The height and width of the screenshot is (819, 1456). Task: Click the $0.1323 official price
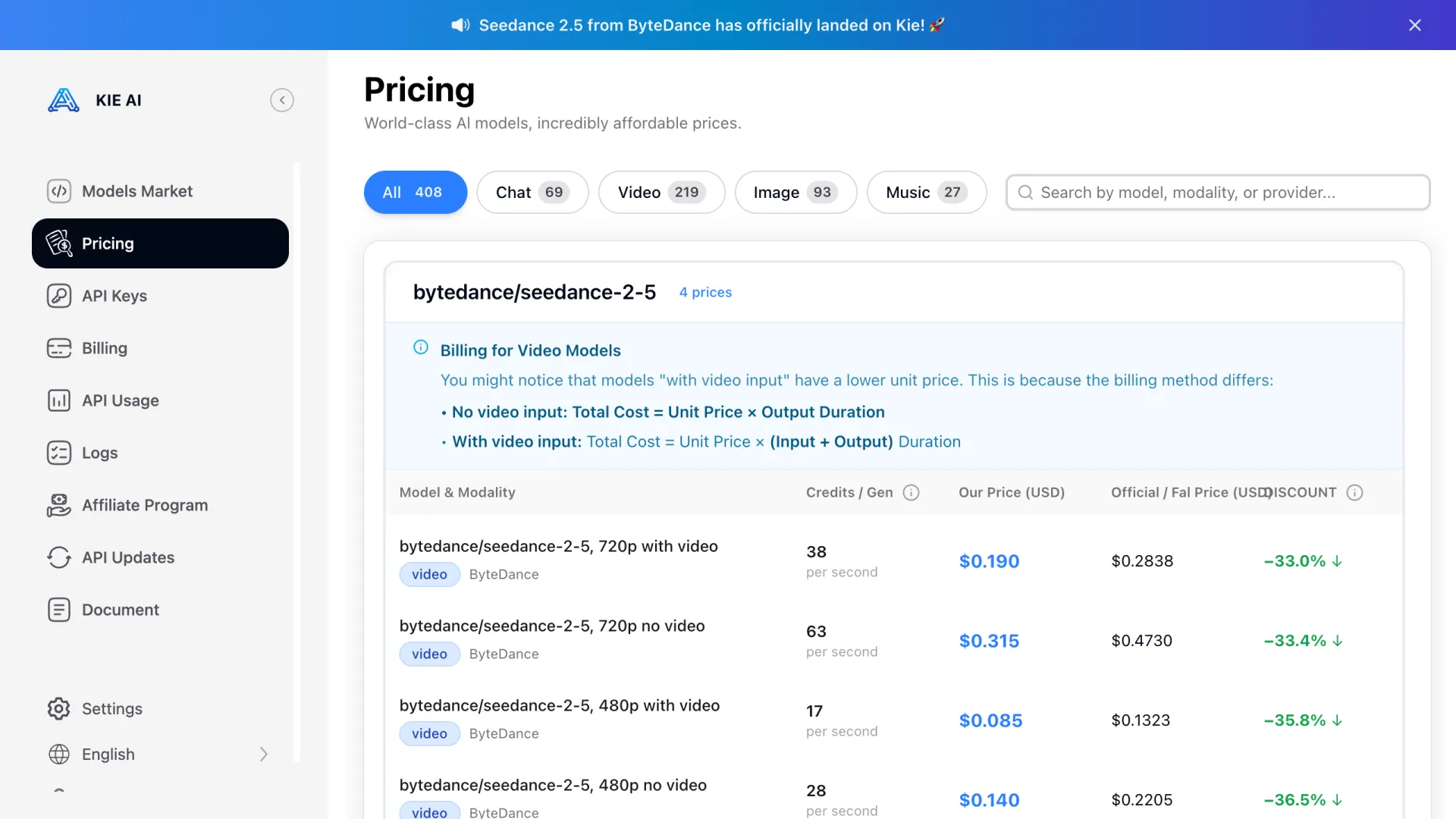(x=1141, y=720)
